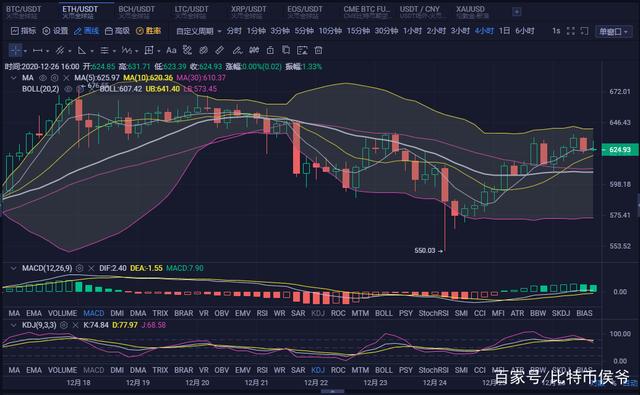Toggle the 画线 drawing pencil tool

(78, 31)
